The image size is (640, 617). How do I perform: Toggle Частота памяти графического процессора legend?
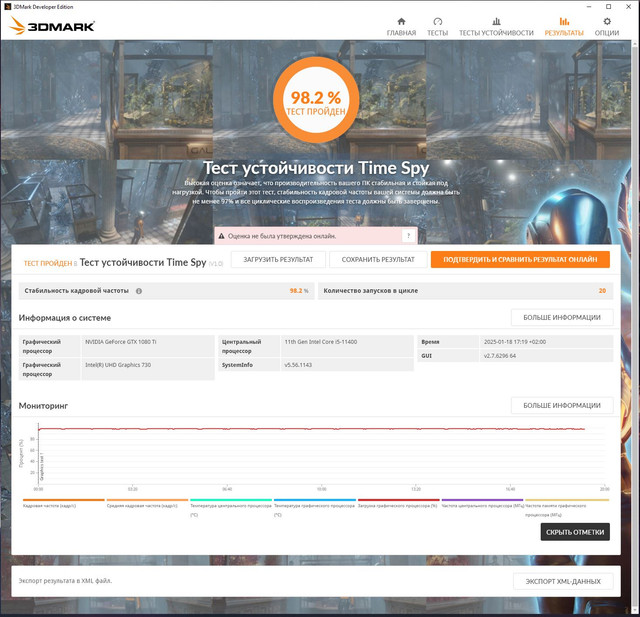pyautogui.click(x=567, y=507)
